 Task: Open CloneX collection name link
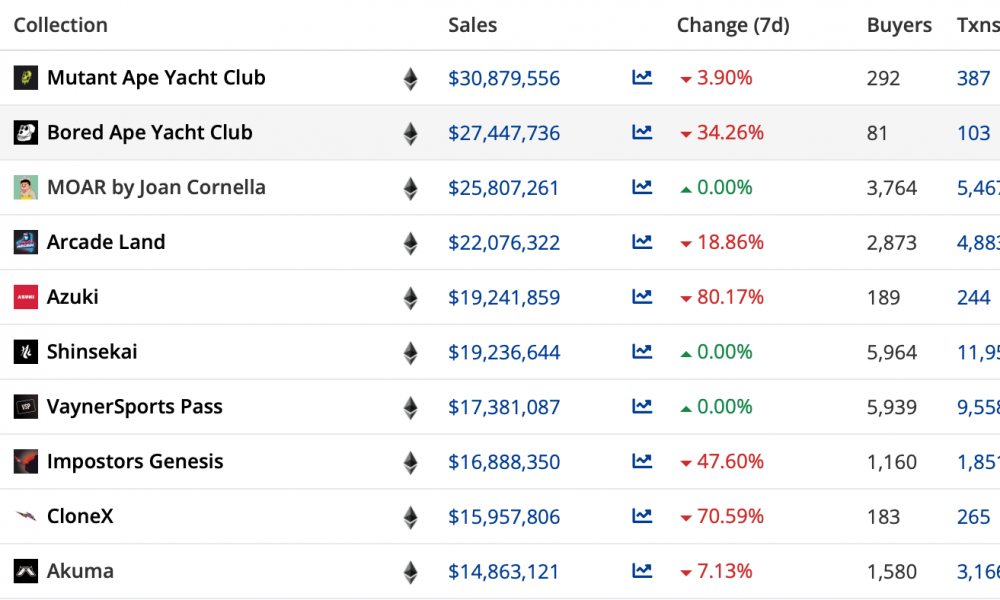(x=80, y=516)
